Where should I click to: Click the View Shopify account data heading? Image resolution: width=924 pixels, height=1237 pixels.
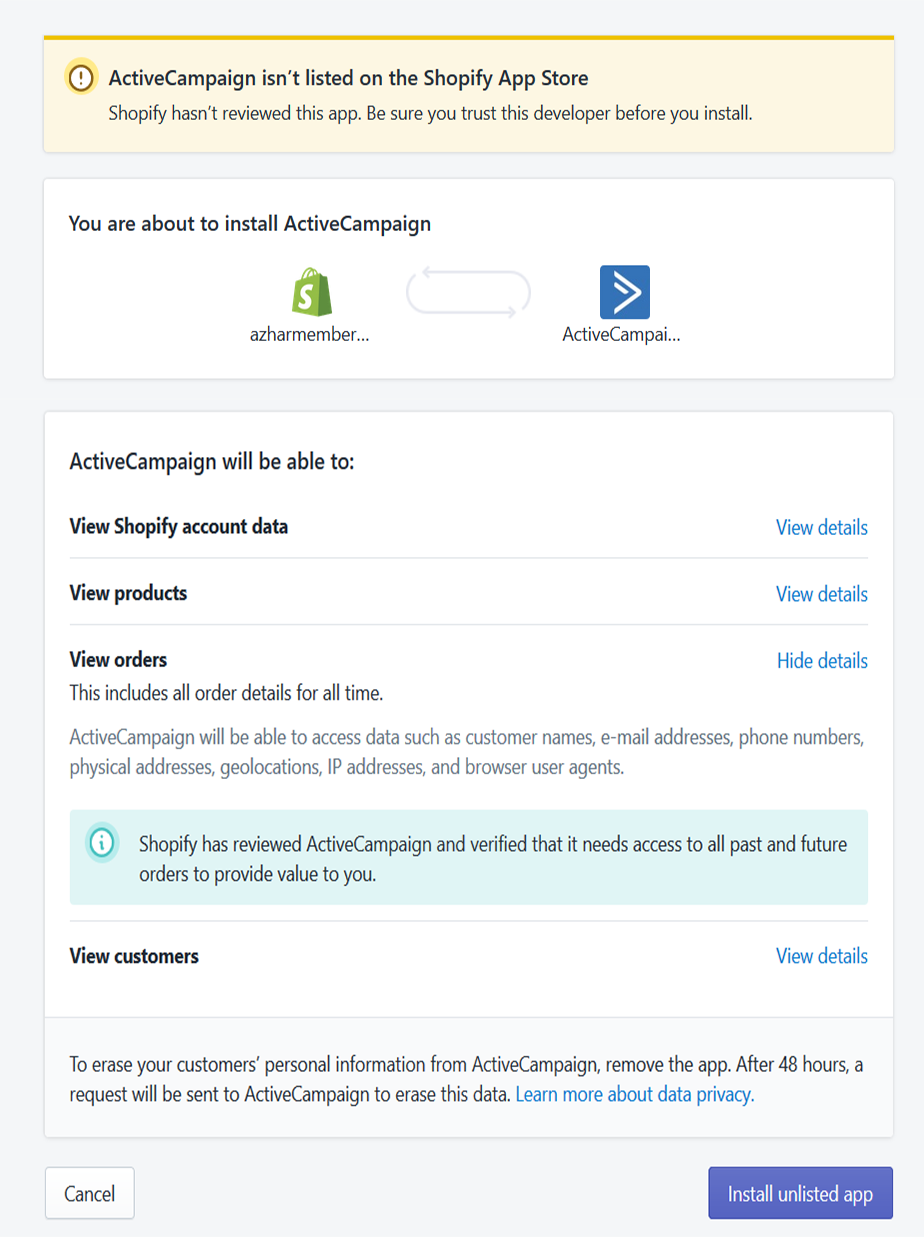click(179, 526)
